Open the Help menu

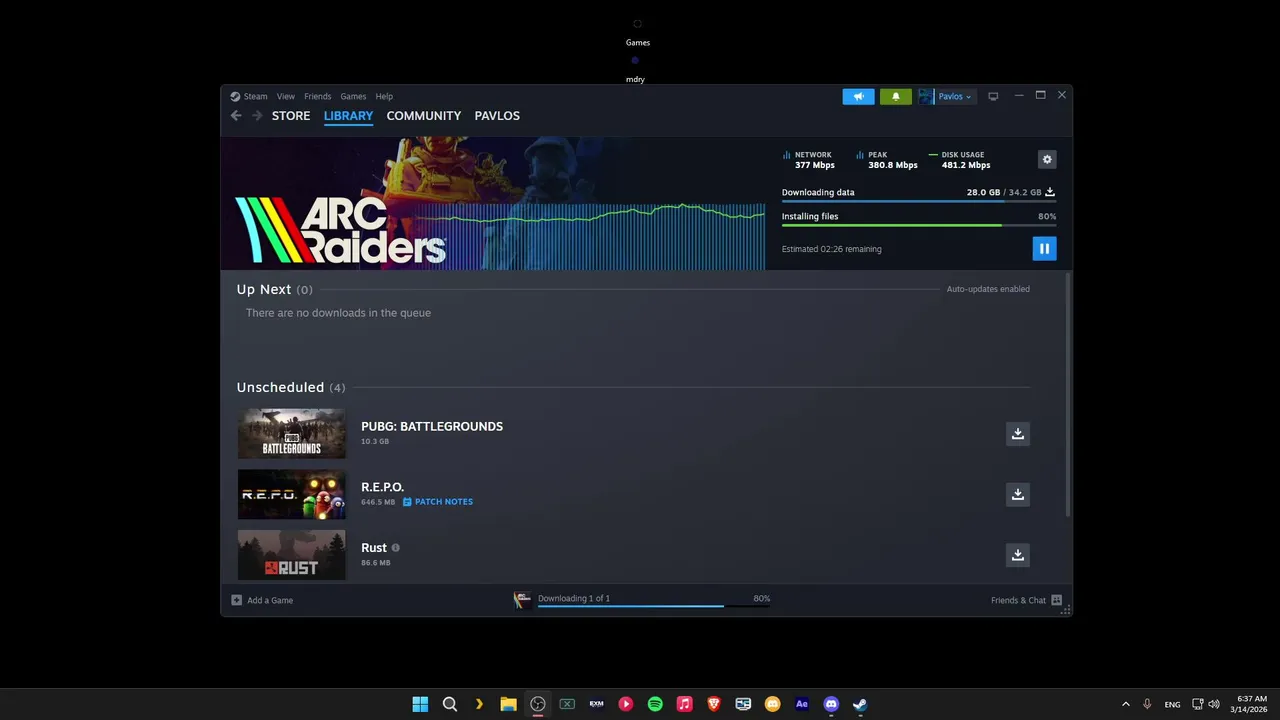(384, 97)
